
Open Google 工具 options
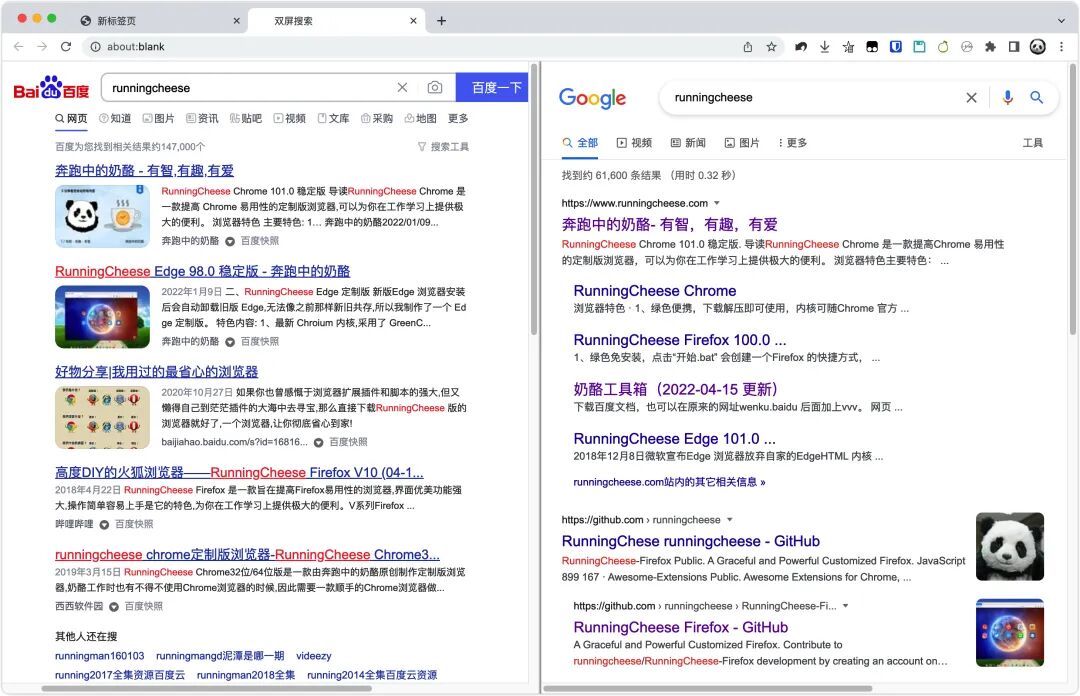click(x=1032, y=143)
